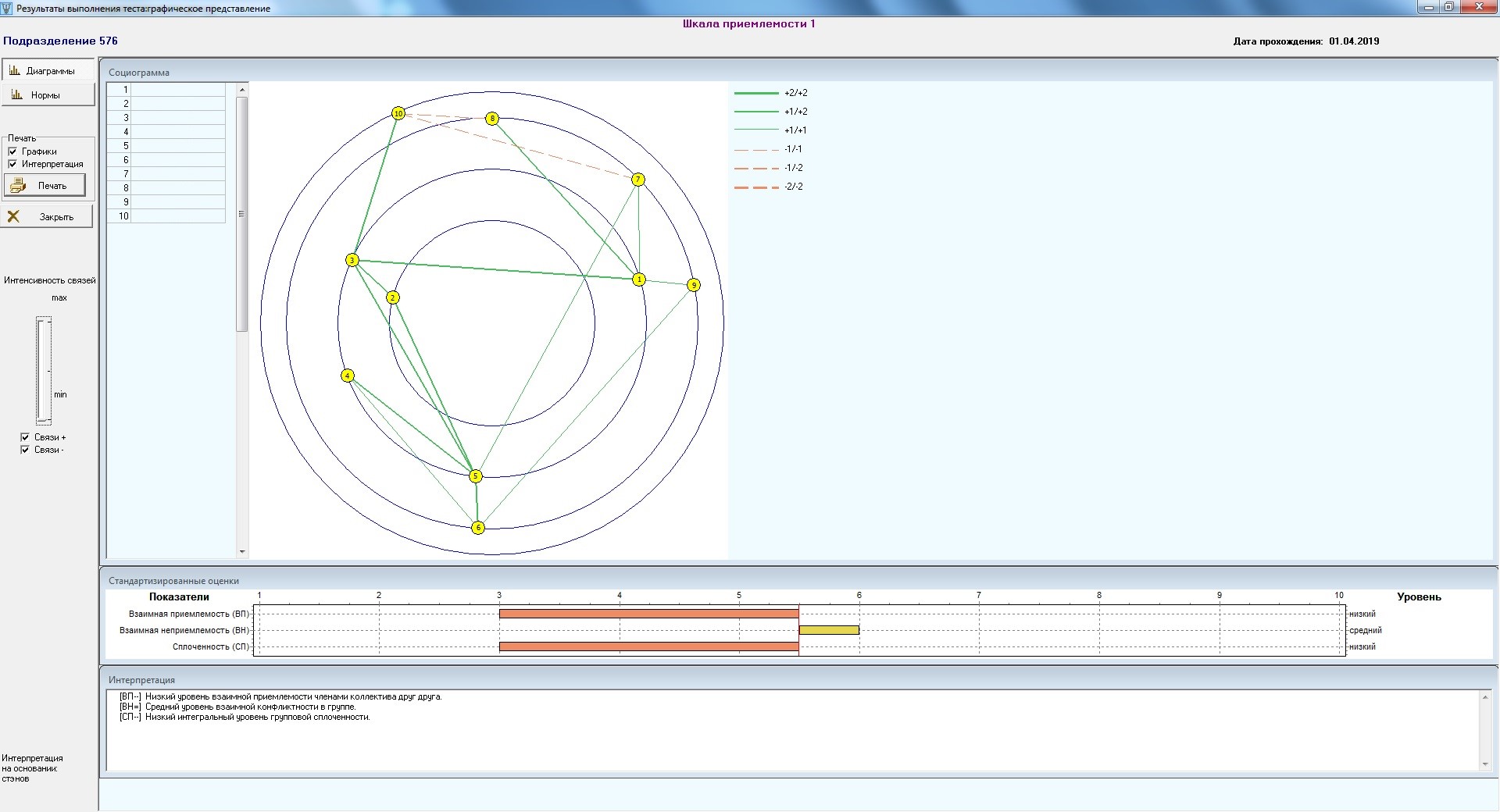The image size is (1500, 812).
Task: Click interpretation text scroll down arrow
Action: (x=1485, y=764)
